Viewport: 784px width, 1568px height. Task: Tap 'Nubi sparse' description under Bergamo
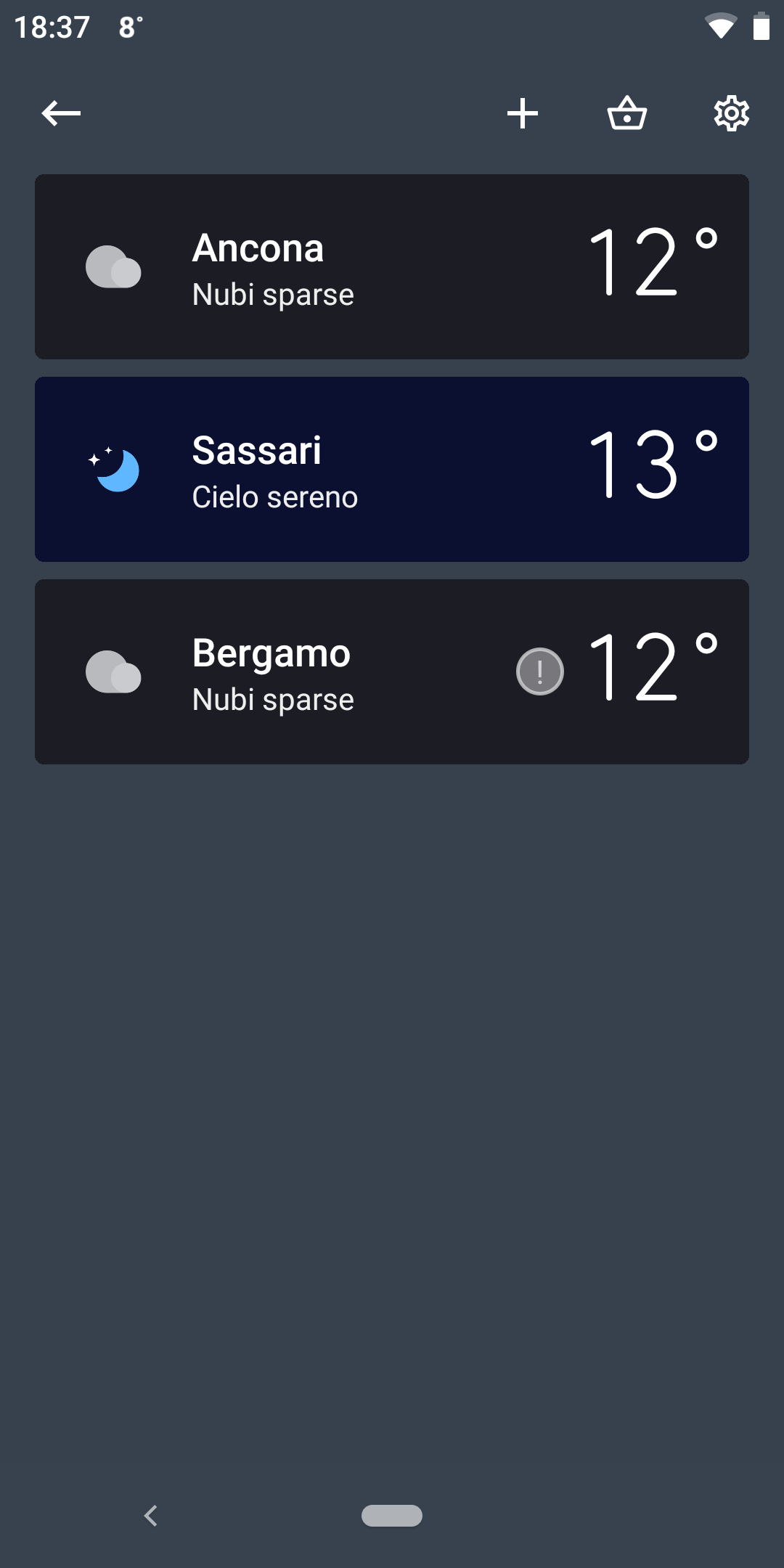point(273,700)
